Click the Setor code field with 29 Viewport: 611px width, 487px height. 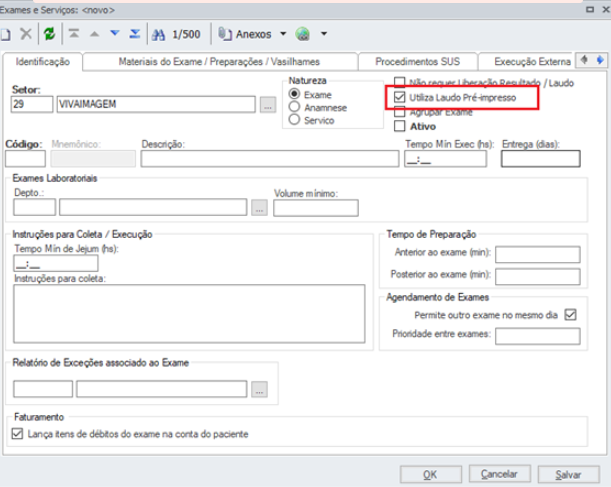click(x=32, y=104)
